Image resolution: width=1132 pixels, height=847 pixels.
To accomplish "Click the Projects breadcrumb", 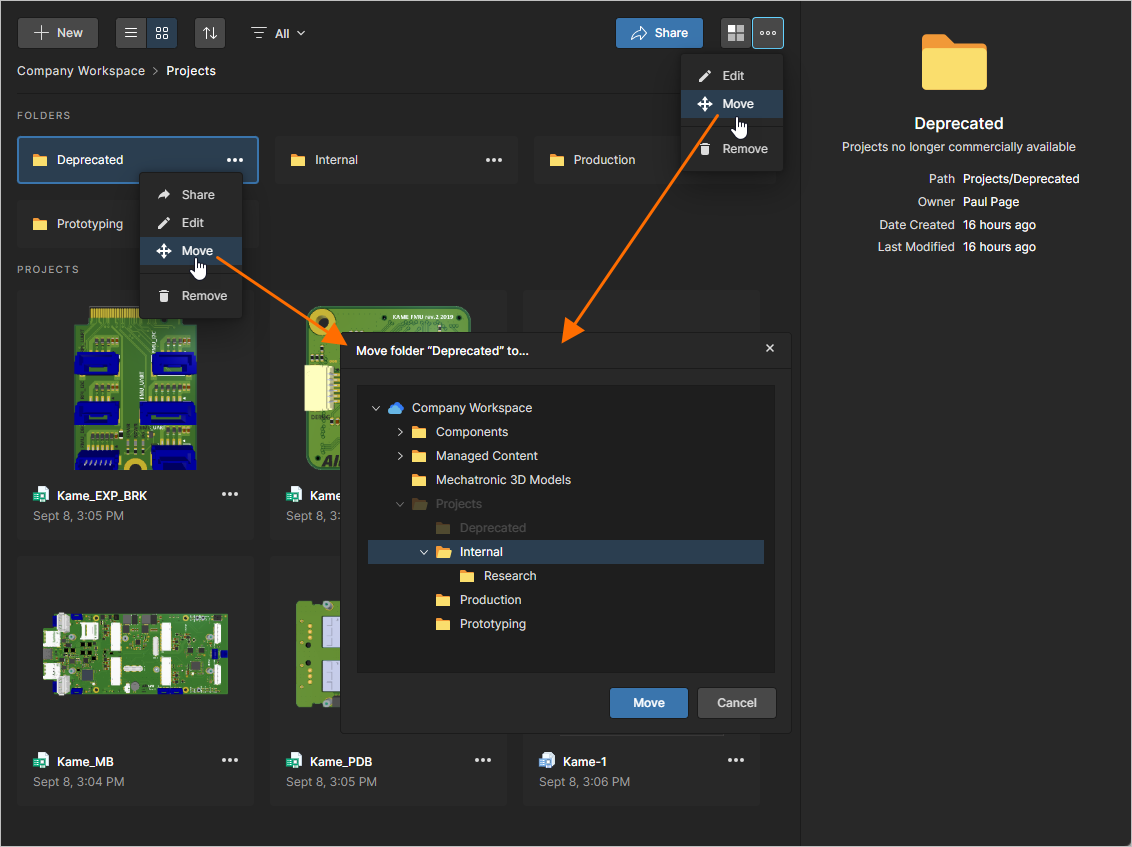I will [x=191, y=71].
